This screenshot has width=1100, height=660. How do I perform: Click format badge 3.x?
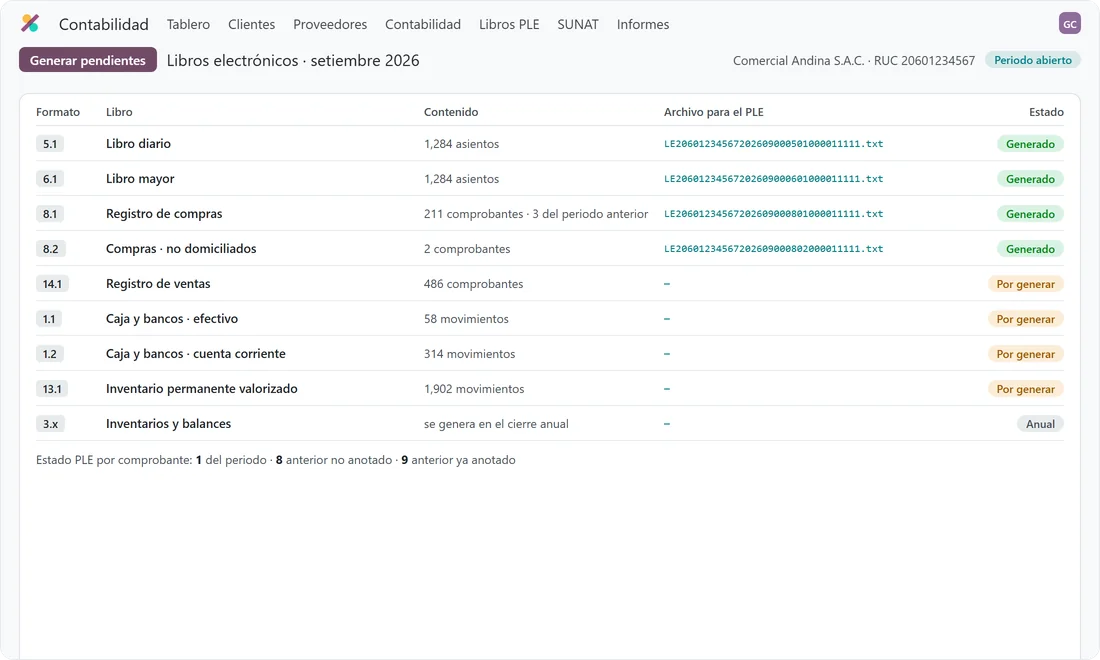[51, 424]
